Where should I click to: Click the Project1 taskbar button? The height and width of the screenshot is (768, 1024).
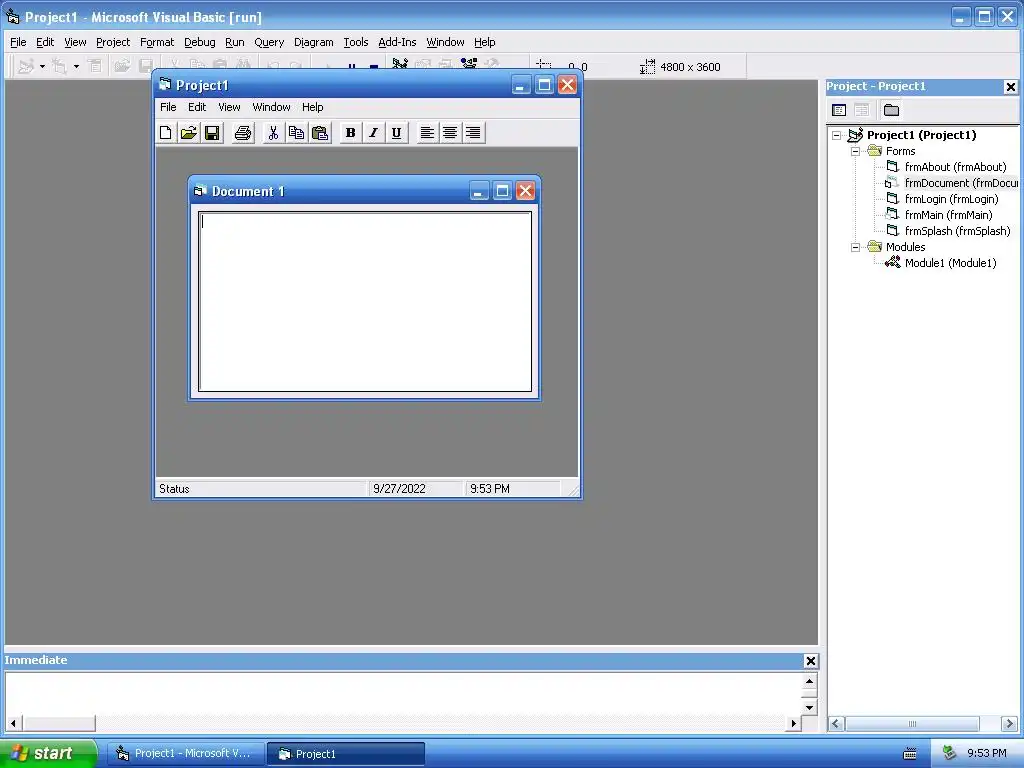[346, 754]
